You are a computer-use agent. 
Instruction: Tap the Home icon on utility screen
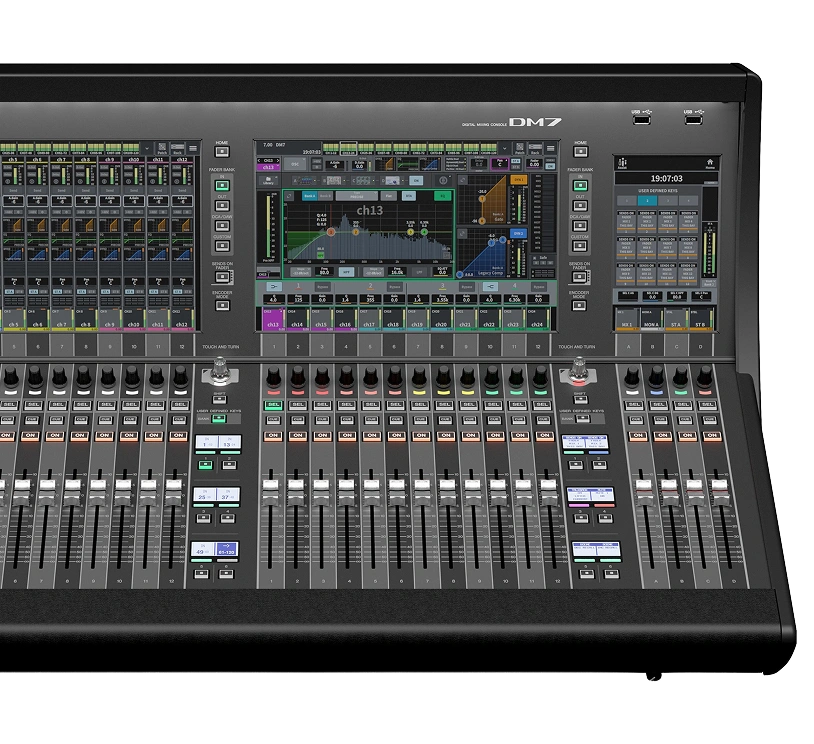710,164
